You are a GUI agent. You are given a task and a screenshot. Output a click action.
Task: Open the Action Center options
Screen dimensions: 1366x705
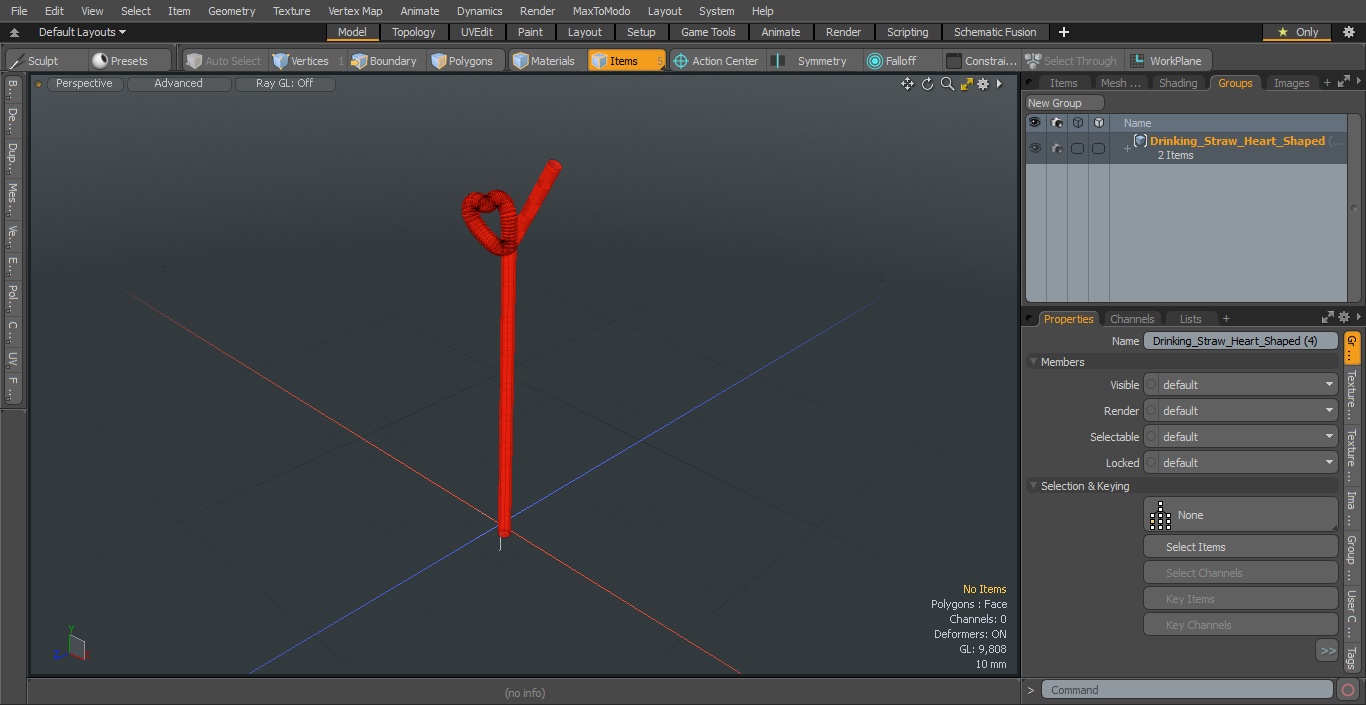(x=716, y=61)
